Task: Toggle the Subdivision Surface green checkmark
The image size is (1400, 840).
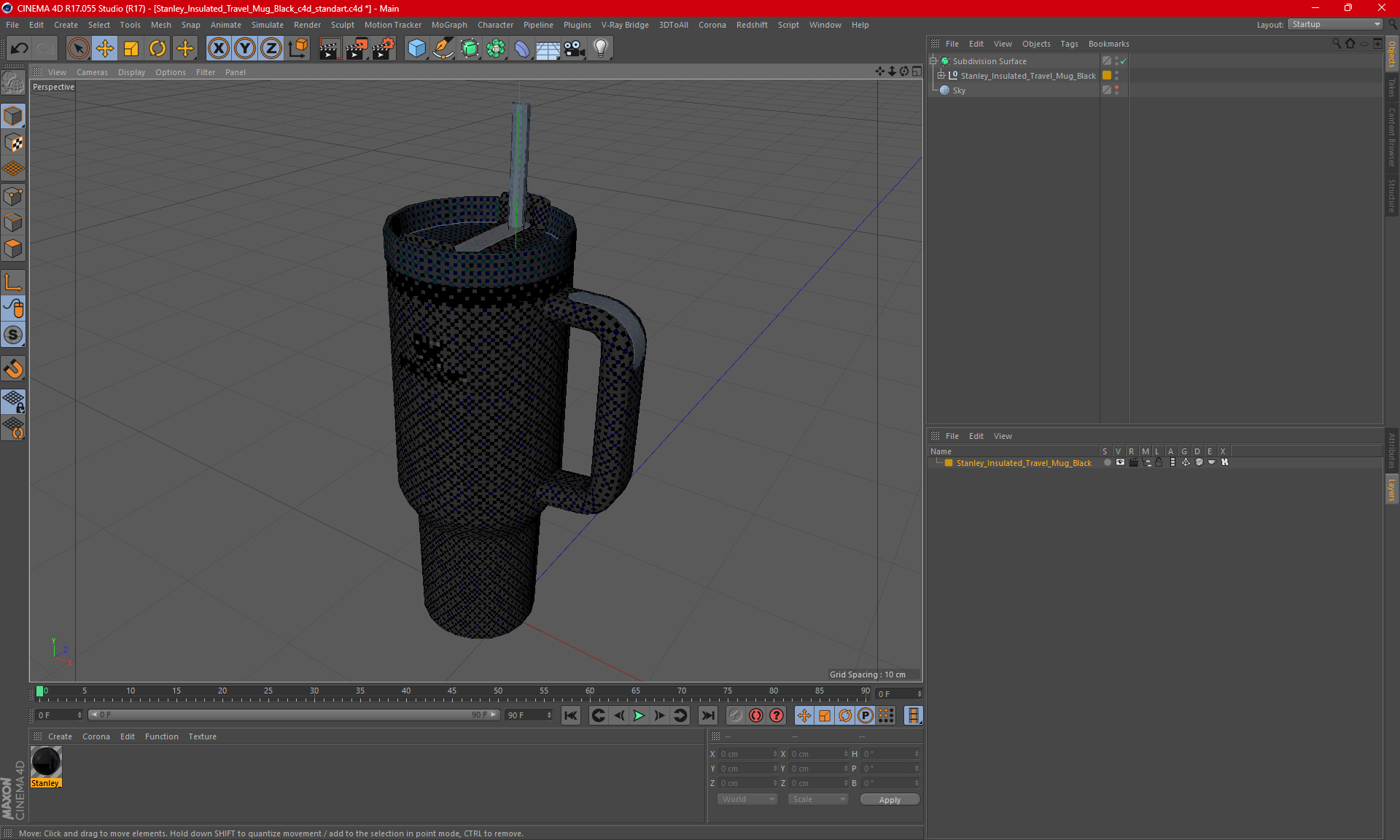Action: 1124,61
